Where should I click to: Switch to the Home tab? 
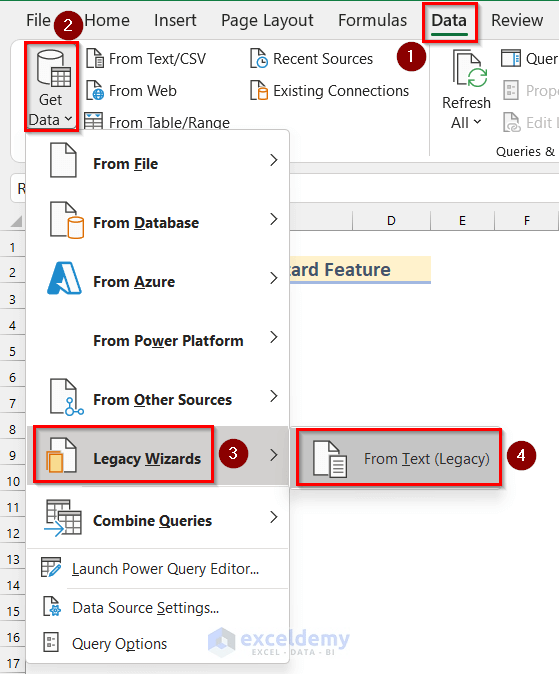coord(107,20)
